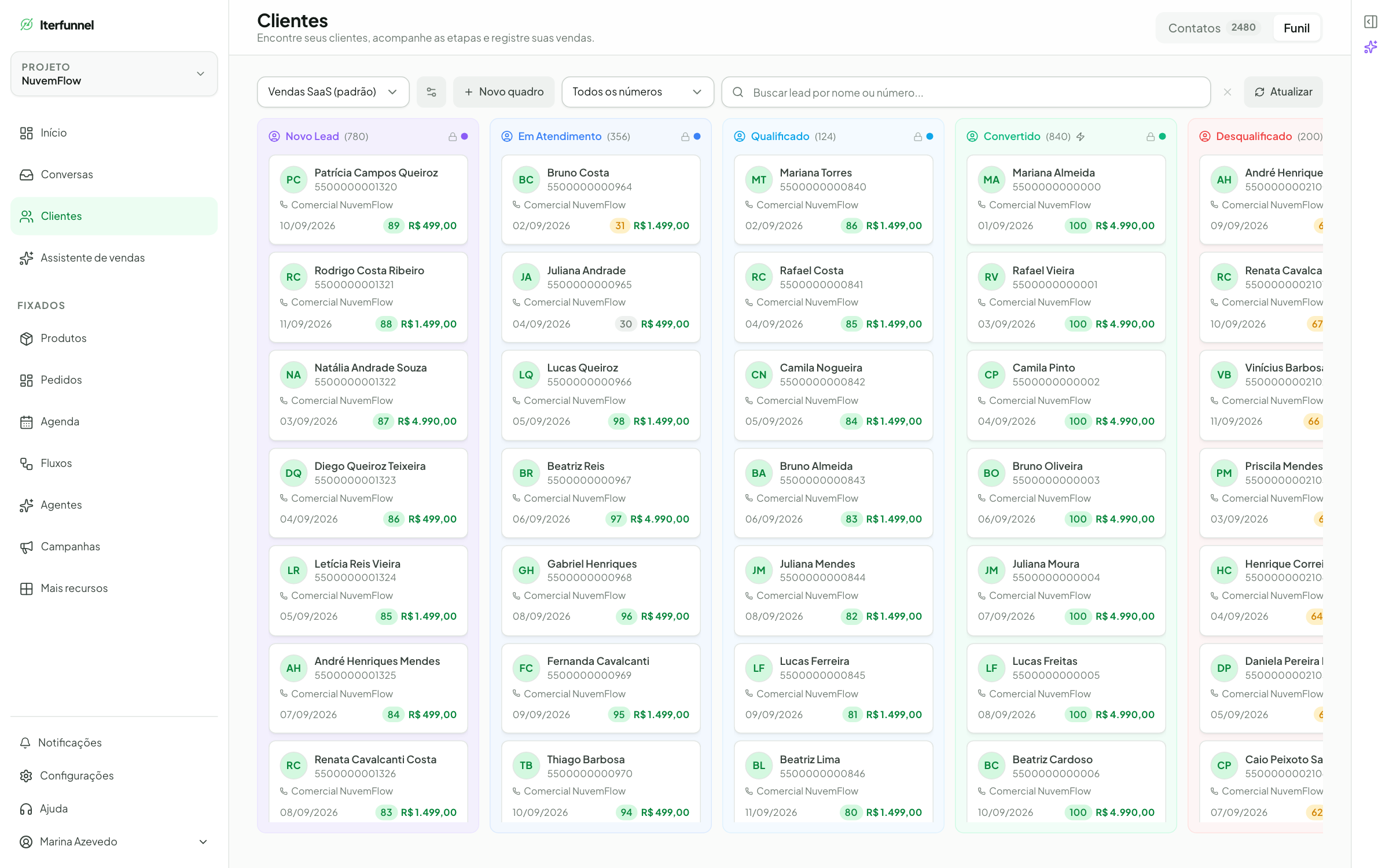Click the name Diego Queiroz Teixeira
The height and width of the screenshot is (868, 1389).
pos(370,466)
